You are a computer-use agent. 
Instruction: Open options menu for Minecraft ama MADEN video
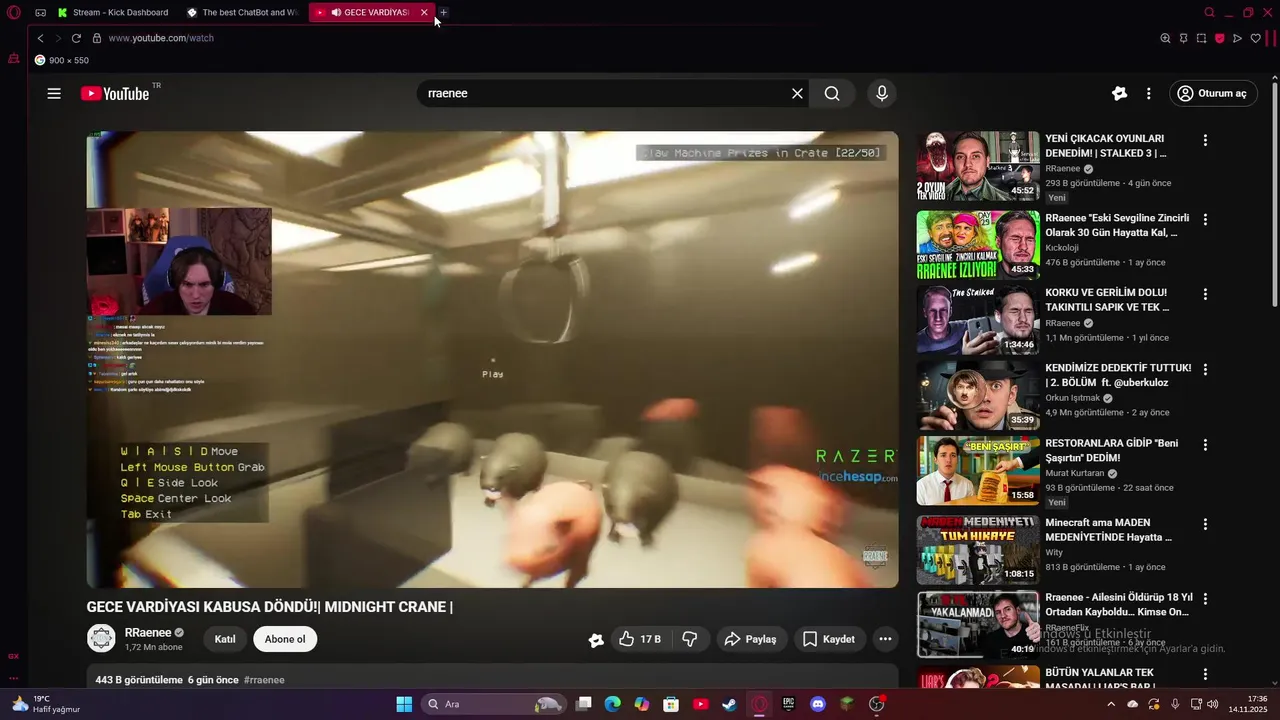(x=1205, y=524)
